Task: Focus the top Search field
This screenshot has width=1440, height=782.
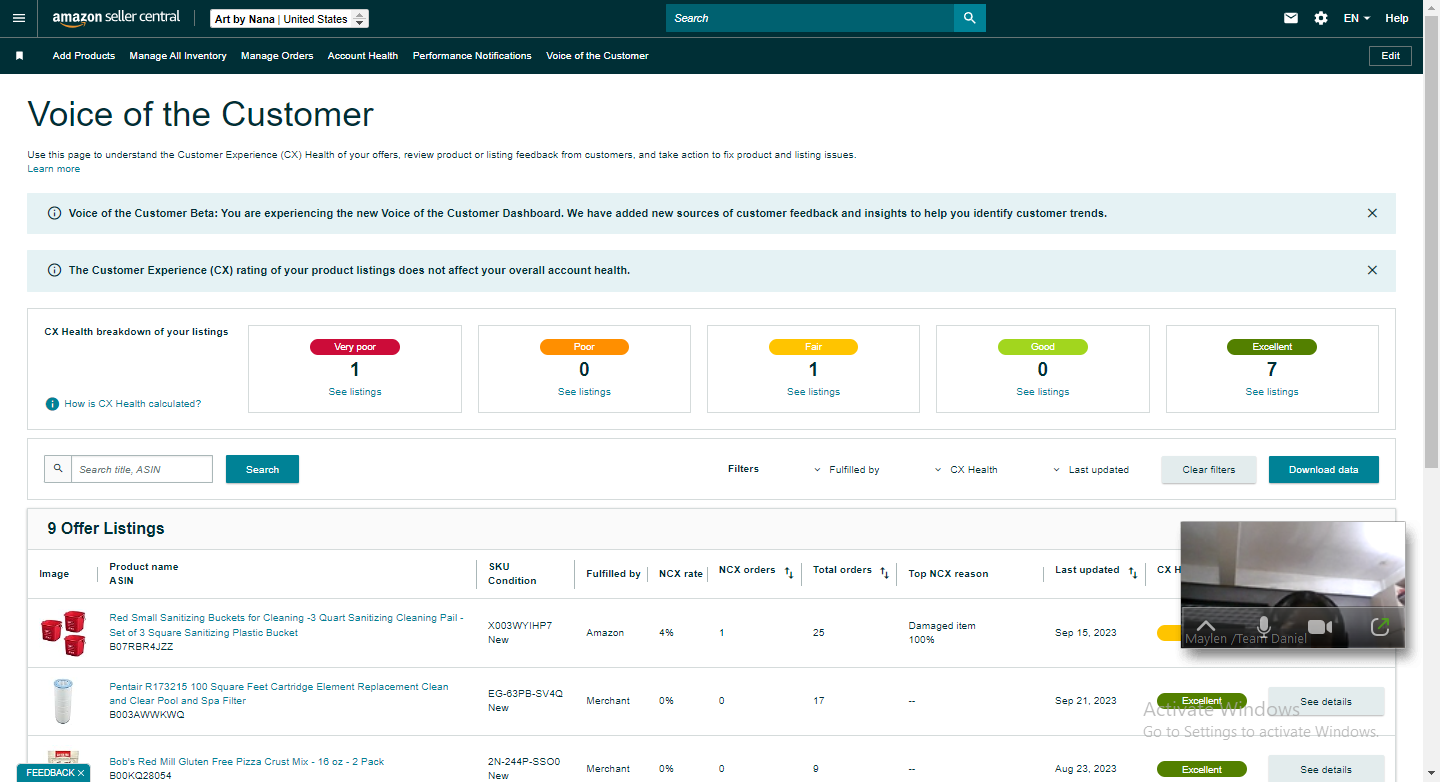Action: click(810, 18)
